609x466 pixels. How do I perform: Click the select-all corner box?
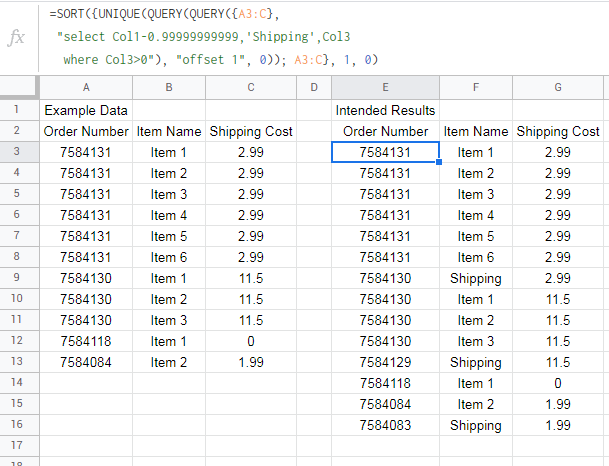coord(19,87)
